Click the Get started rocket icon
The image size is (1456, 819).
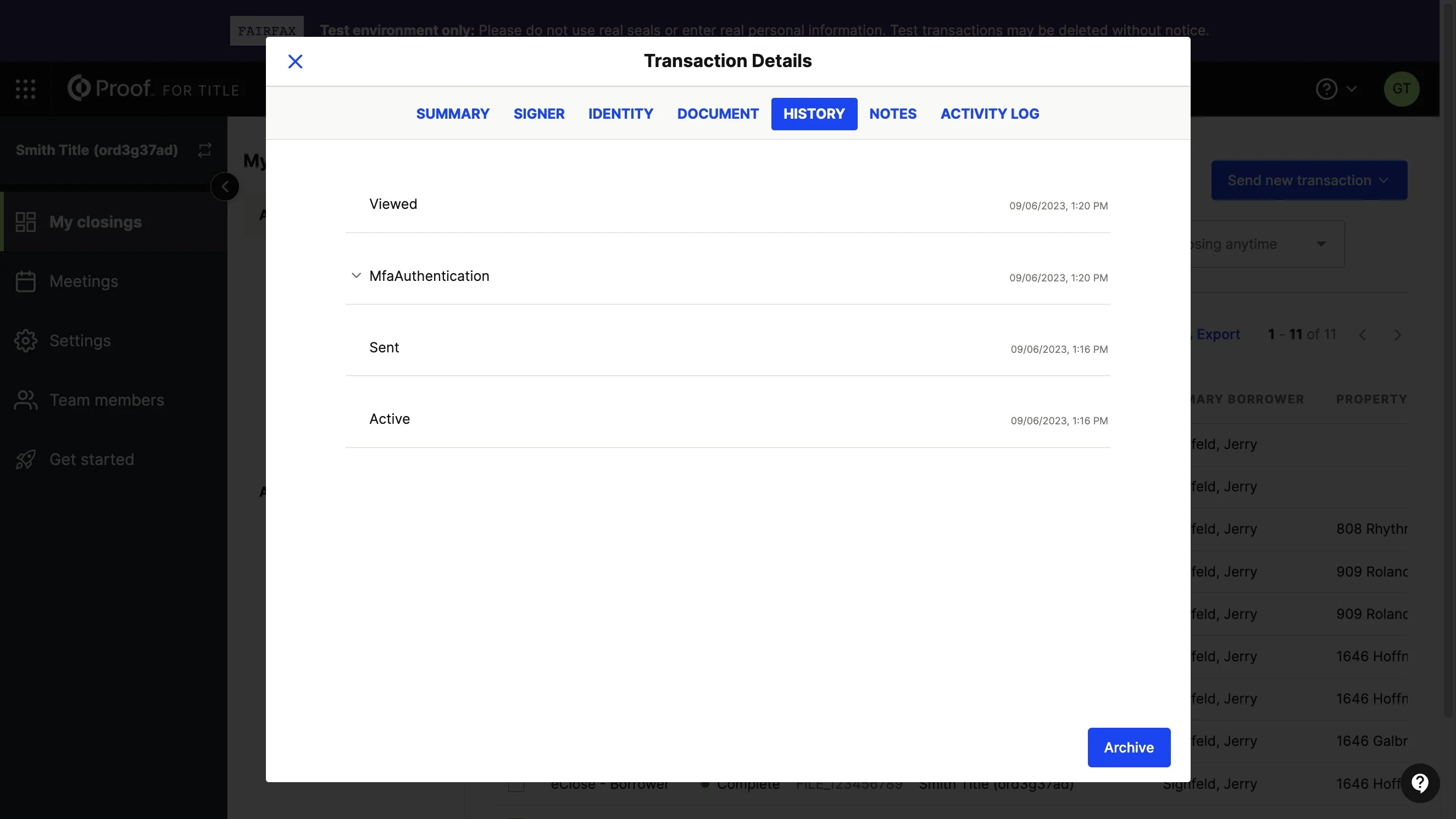tap(25, 460)
